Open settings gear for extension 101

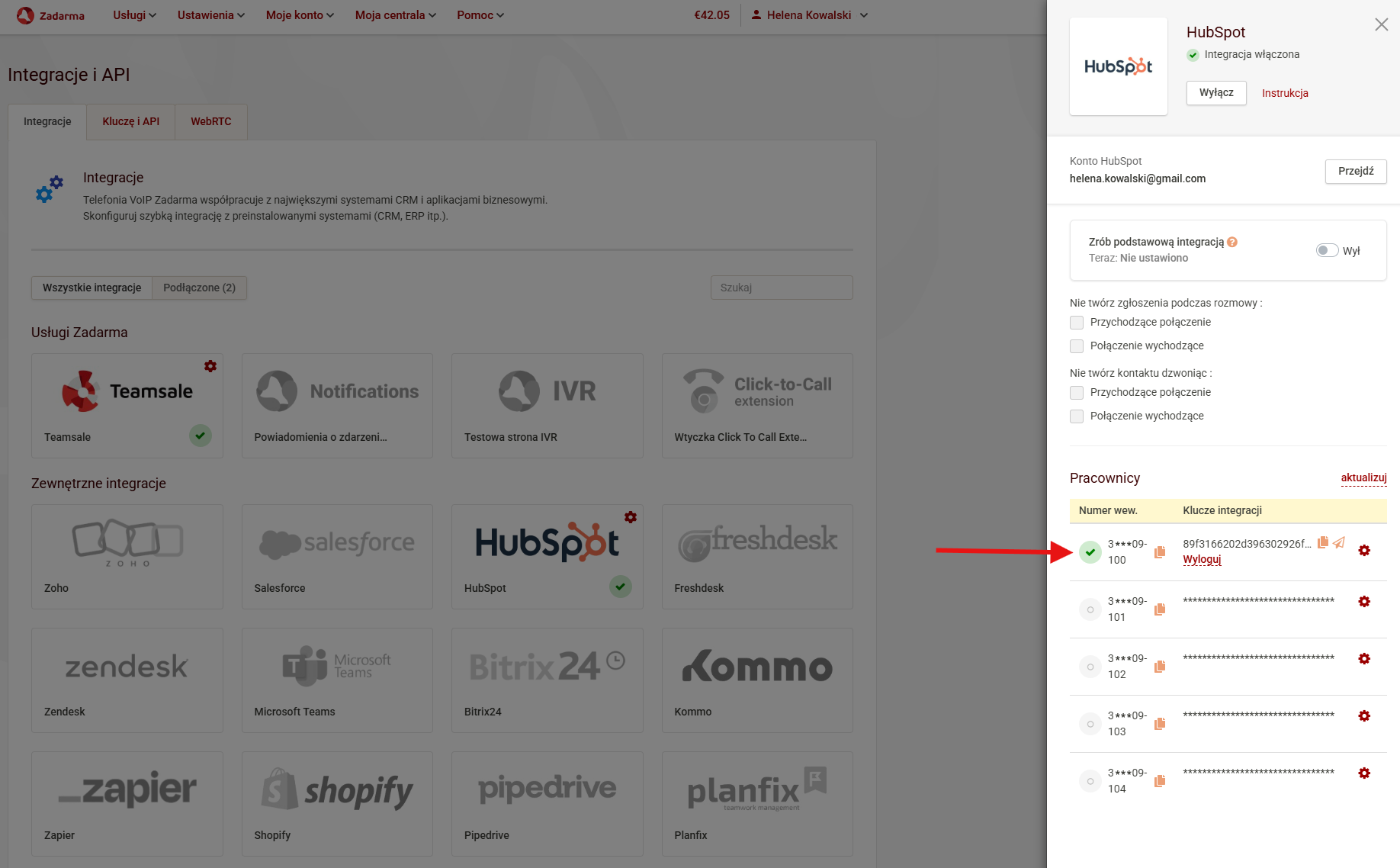point(1364,602)
